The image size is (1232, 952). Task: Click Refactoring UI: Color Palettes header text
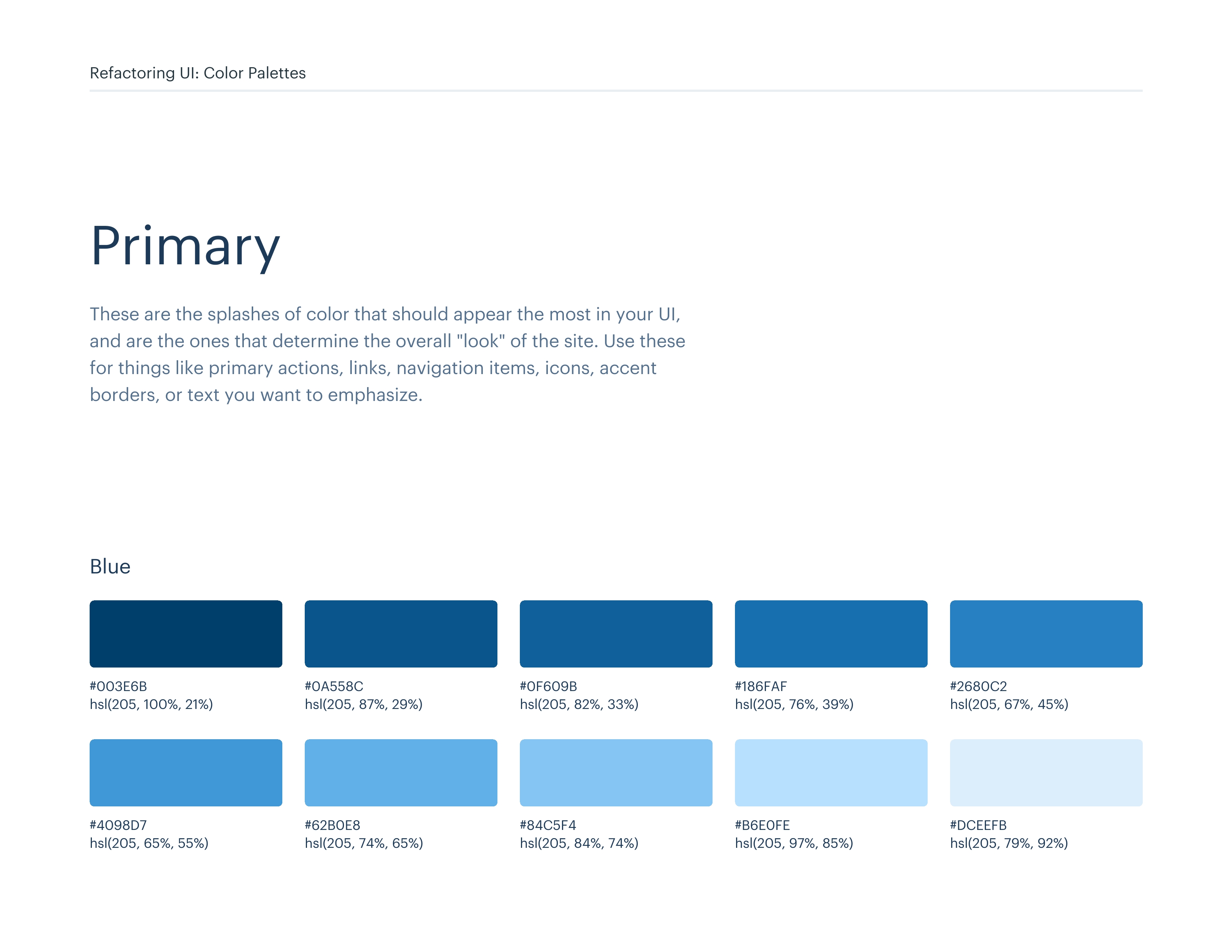click(x=198, y=73)
